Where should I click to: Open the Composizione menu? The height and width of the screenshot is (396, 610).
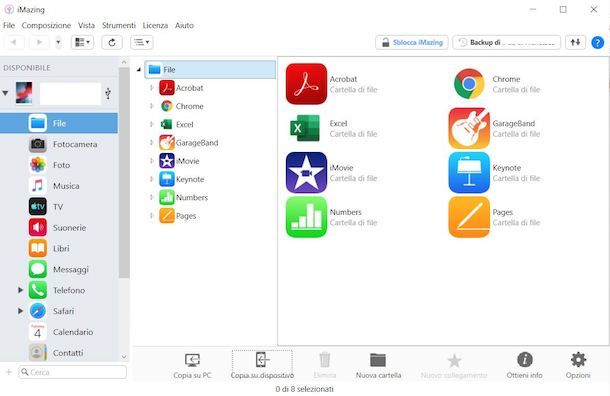(x=46, y=25)
